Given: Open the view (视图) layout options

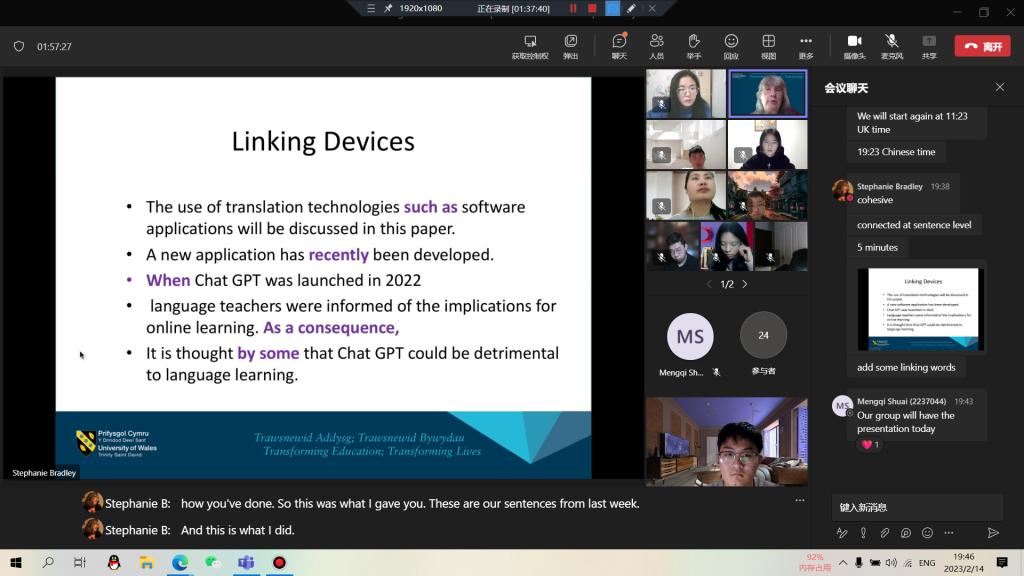Looking at the screenshot, I should 768,42.
